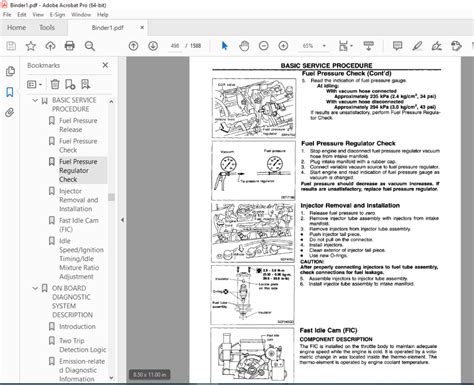
Task: Click the Fast Idle Cam heading
Action: click(328, 330)
